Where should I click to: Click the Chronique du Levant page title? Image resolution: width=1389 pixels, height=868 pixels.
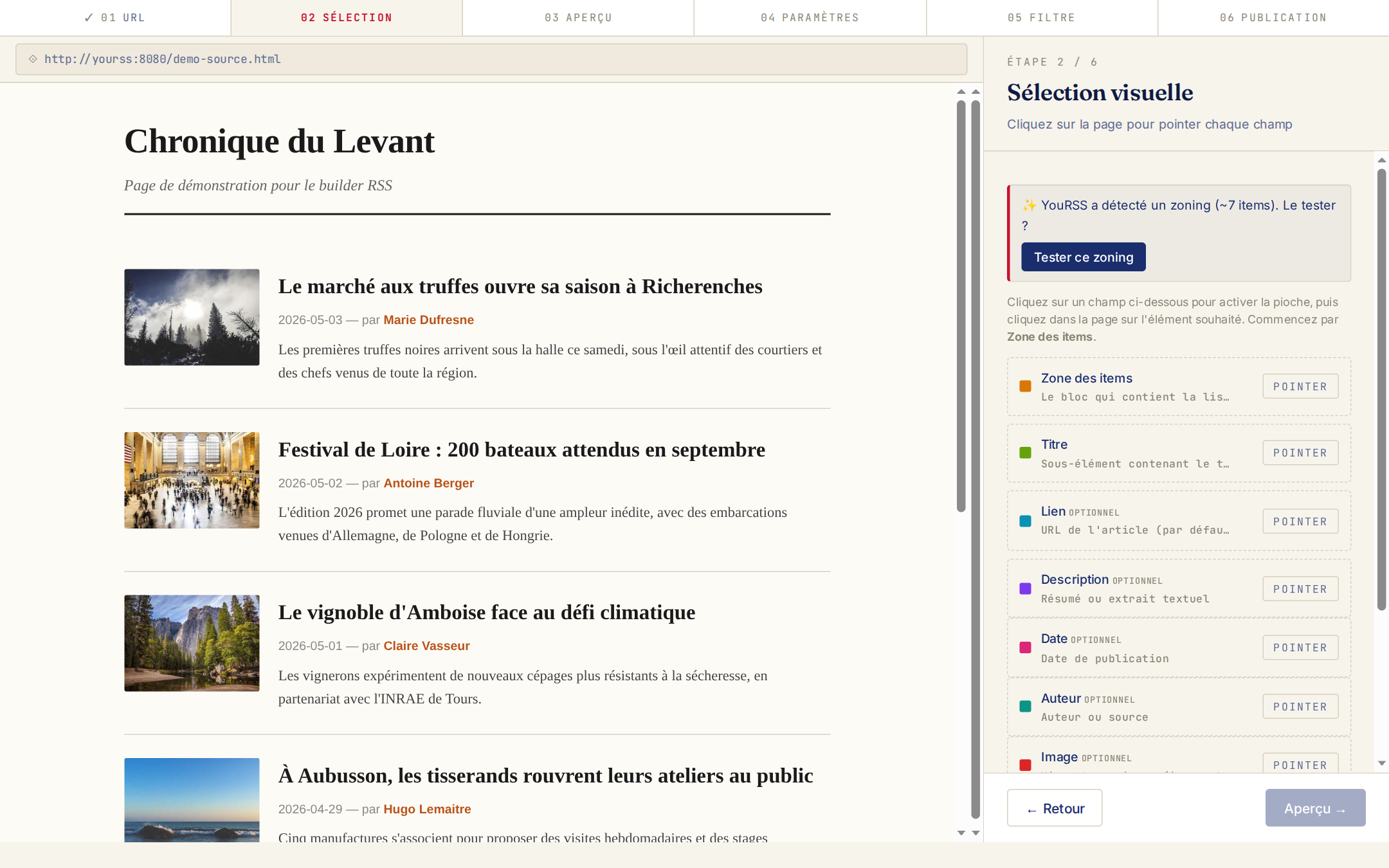(x=279, y=141)
